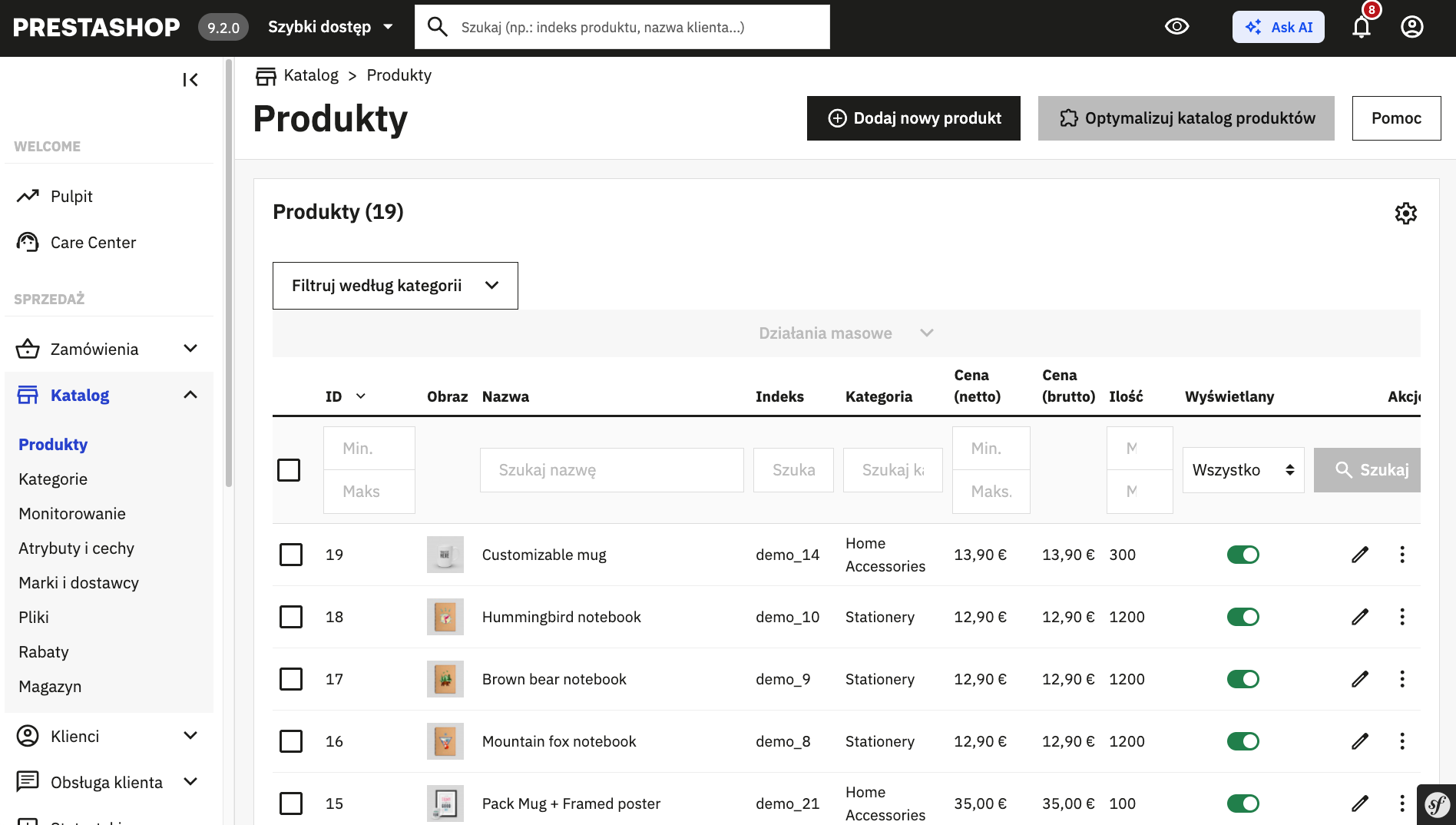Click the Szukaj filter search button
Viewport: 1456px width, 825px height.
pos(1368,470)
